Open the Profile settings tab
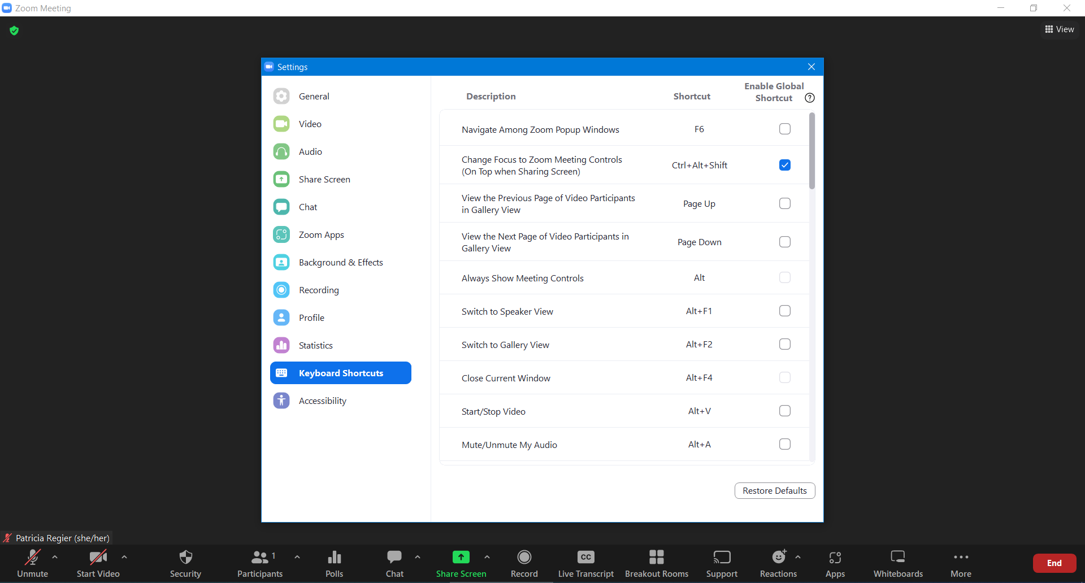 (340, 317)
